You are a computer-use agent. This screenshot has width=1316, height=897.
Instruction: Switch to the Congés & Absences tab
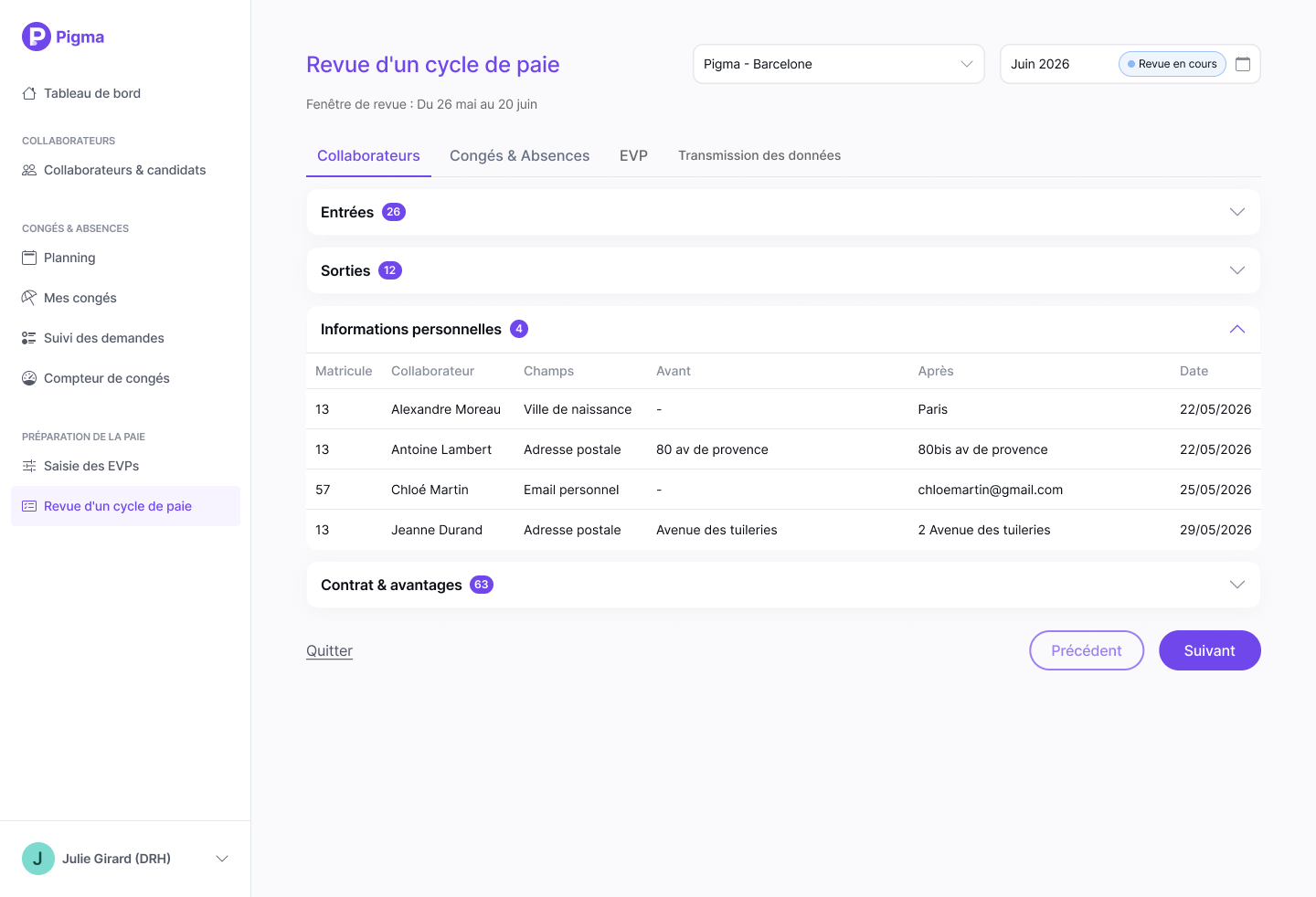pos(520,155)
